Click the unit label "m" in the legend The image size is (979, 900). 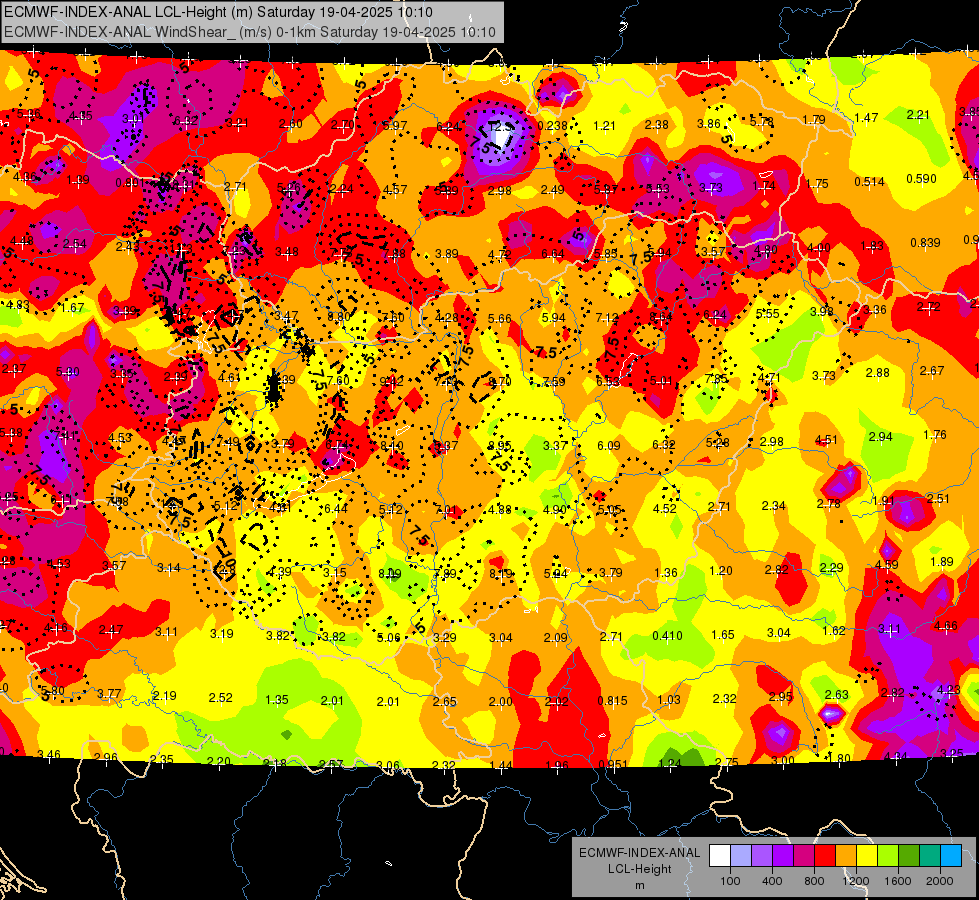click(639, 885)
